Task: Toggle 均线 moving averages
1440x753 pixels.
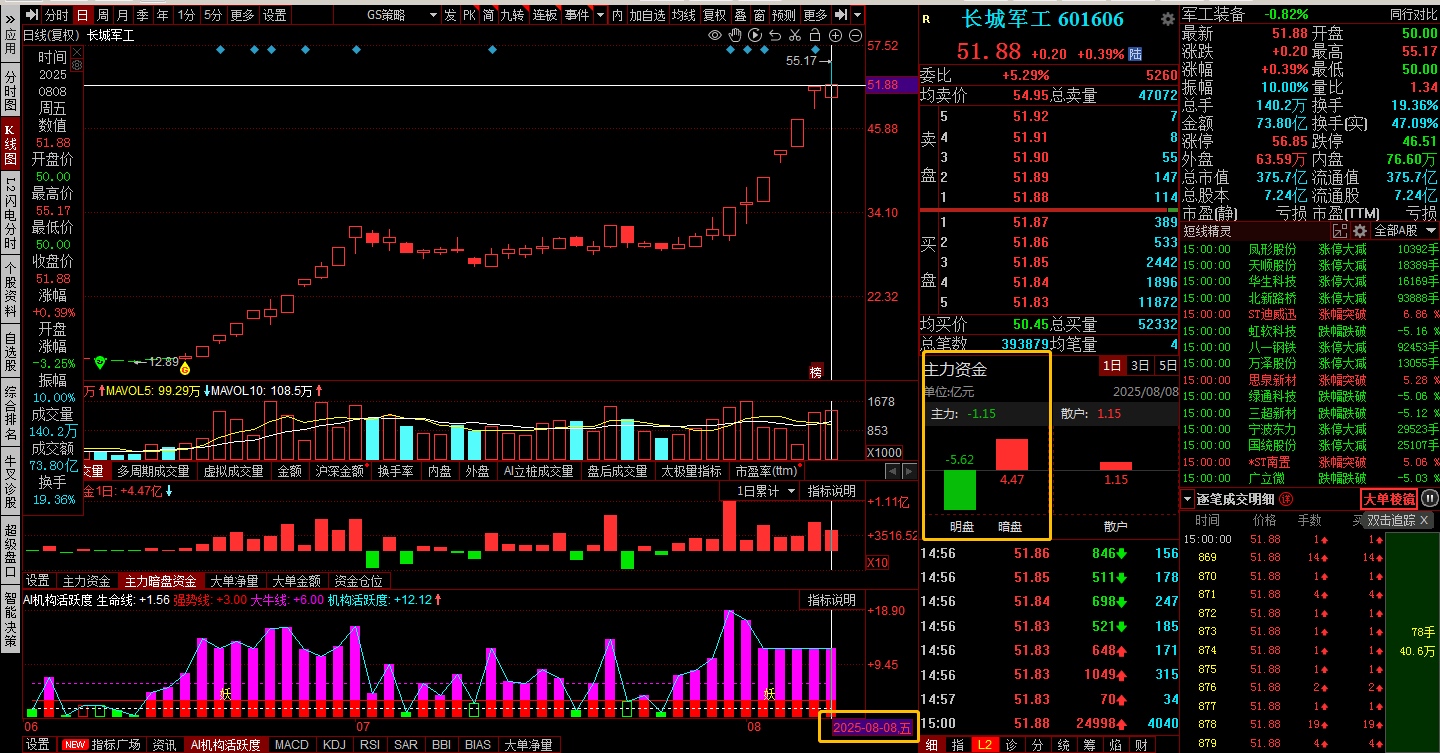Action: [683, 15]
